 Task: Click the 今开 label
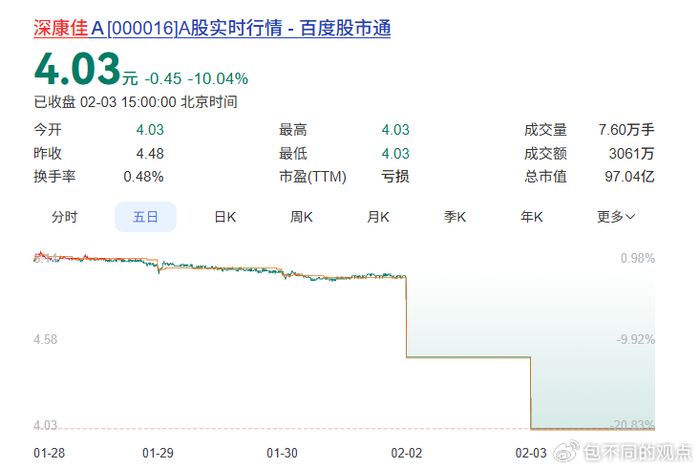pos(48,130)
